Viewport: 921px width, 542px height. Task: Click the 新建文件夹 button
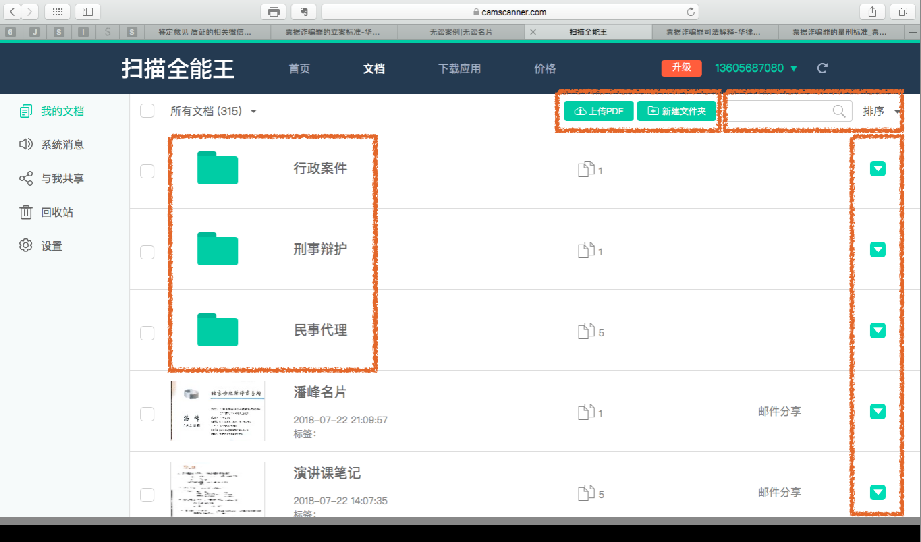[677, 111]
